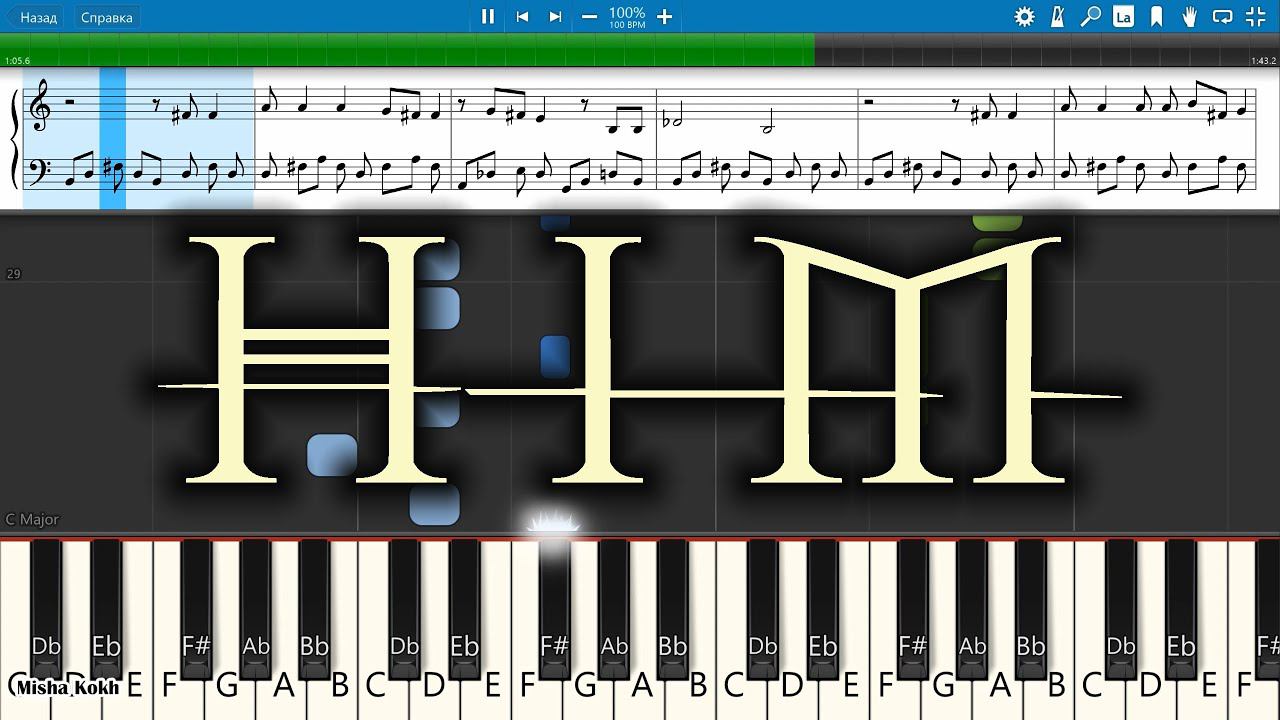Select the measure with two half notes

[x=756, y=138]
